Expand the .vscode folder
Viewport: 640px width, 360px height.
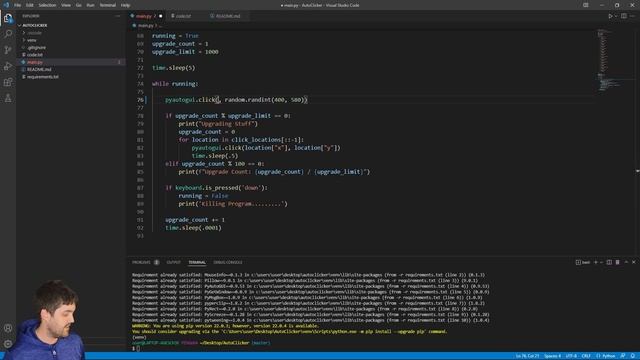coord(33,33)
